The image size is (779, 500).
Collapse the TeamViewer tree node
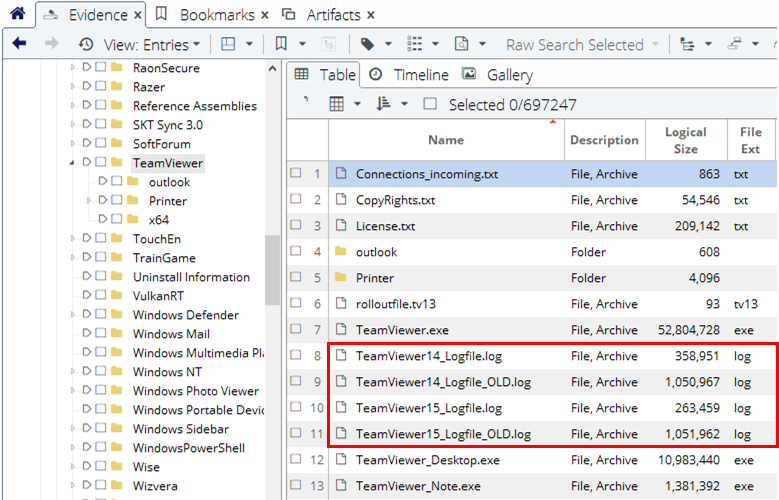click(x=72, y=163)
